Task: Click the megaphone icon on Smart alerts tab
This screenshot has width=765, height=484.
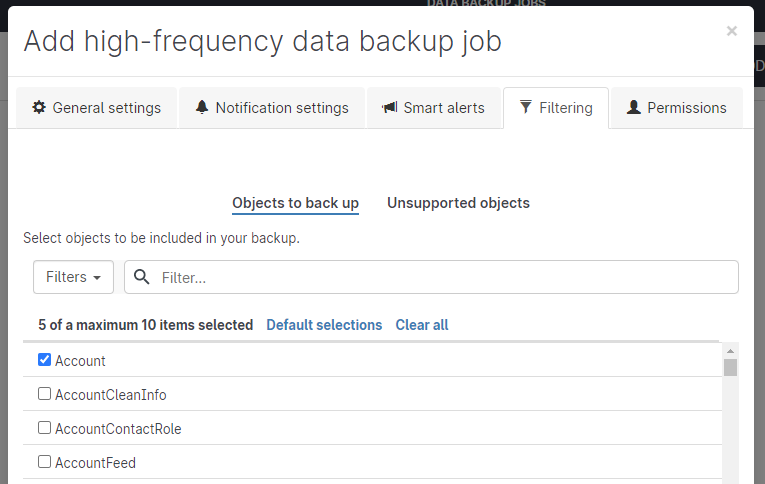Action: [x=390, y=108]
